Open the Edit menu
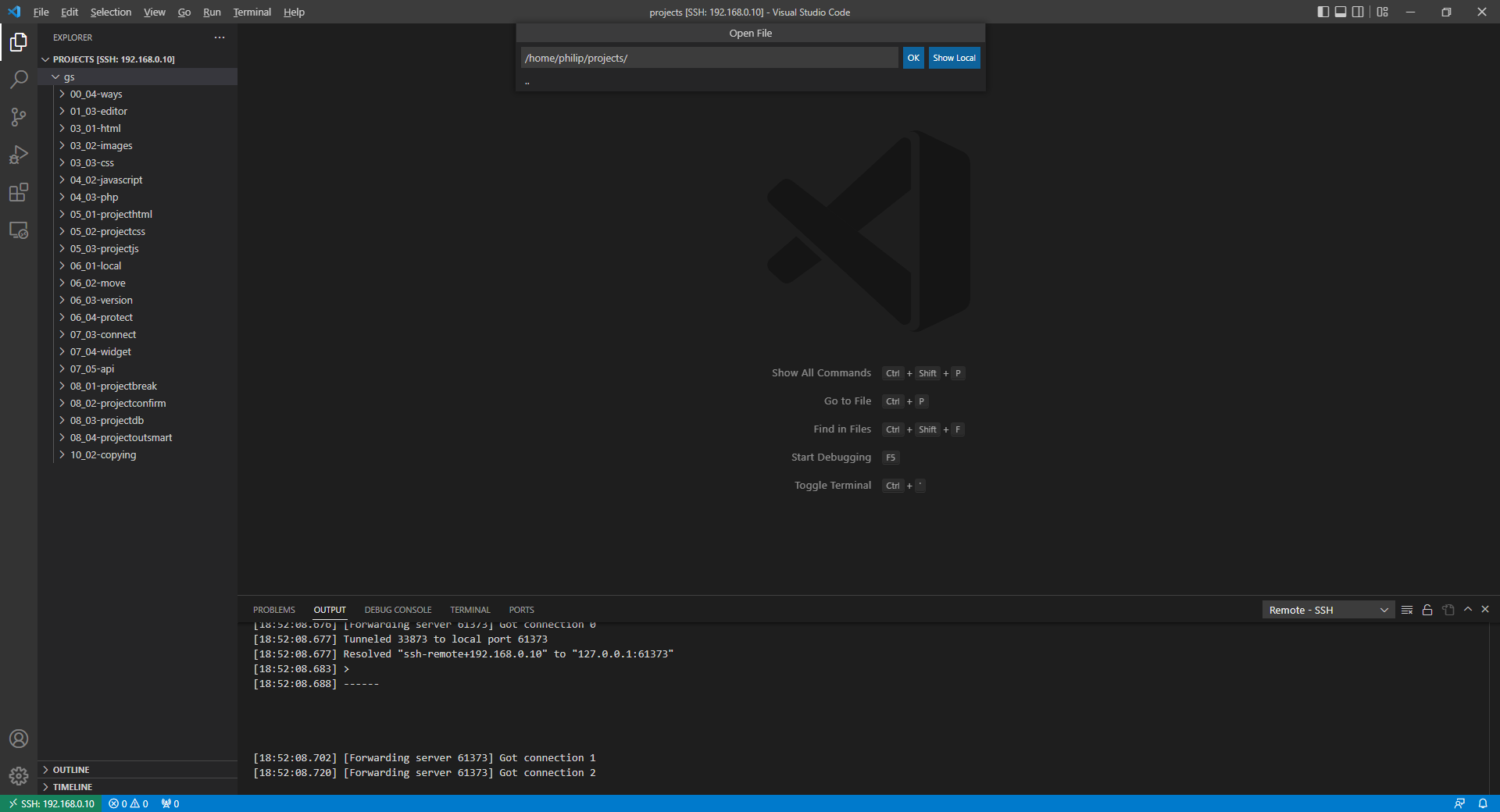The image size is (1500, 812). point(70,12)
